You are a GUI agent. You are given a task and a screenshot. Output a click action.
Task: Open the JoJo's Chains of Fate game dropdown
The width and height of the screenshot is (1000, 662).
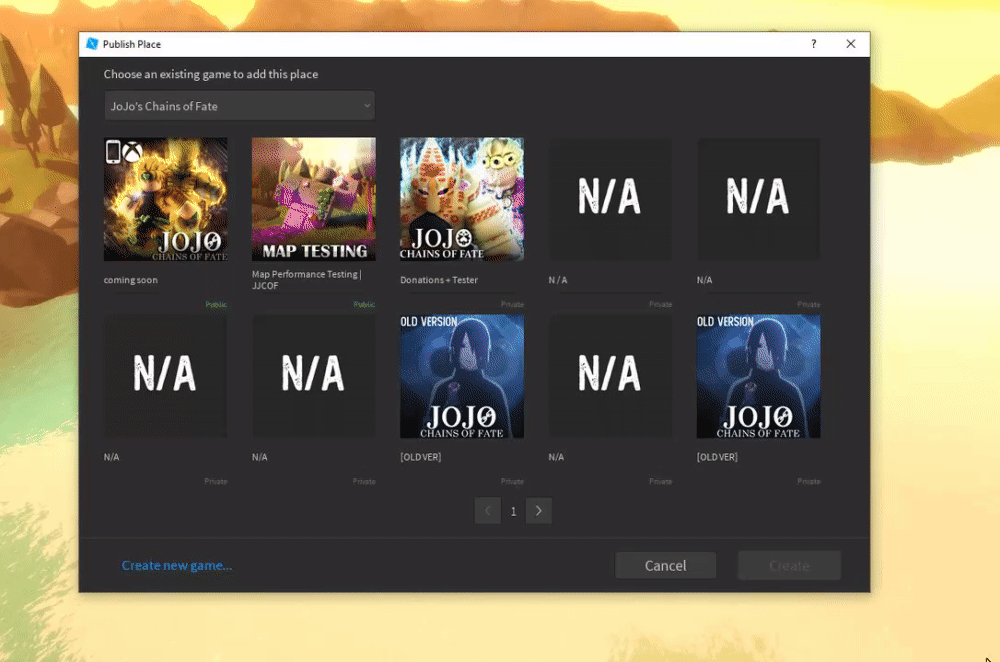click(x=239, y=106)
